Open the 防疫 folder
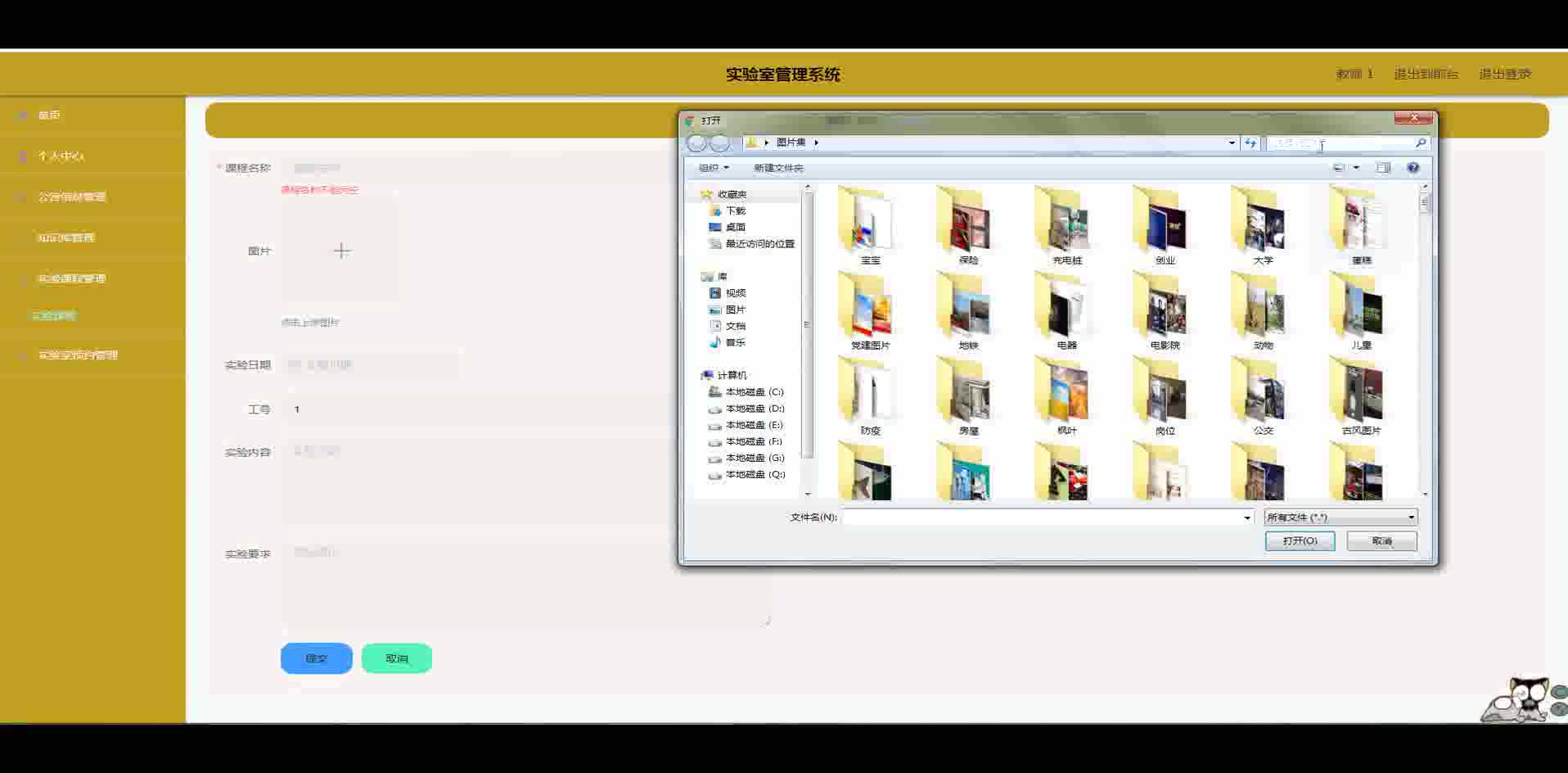The width and height of the screenshot is (1568, 773). tap(870, 397)
